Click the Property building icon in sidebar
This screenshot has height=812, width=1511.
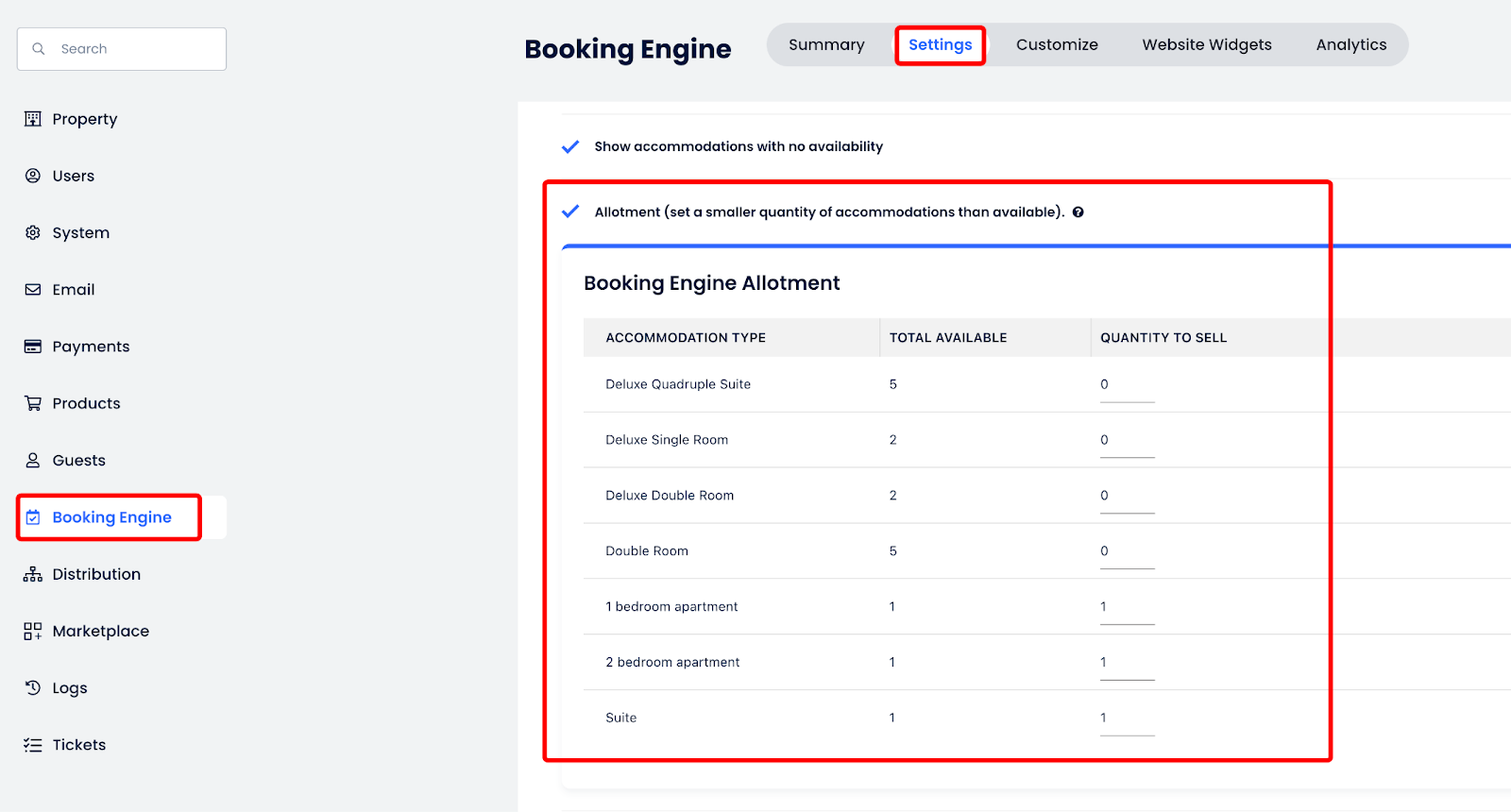tap(33, 119)
